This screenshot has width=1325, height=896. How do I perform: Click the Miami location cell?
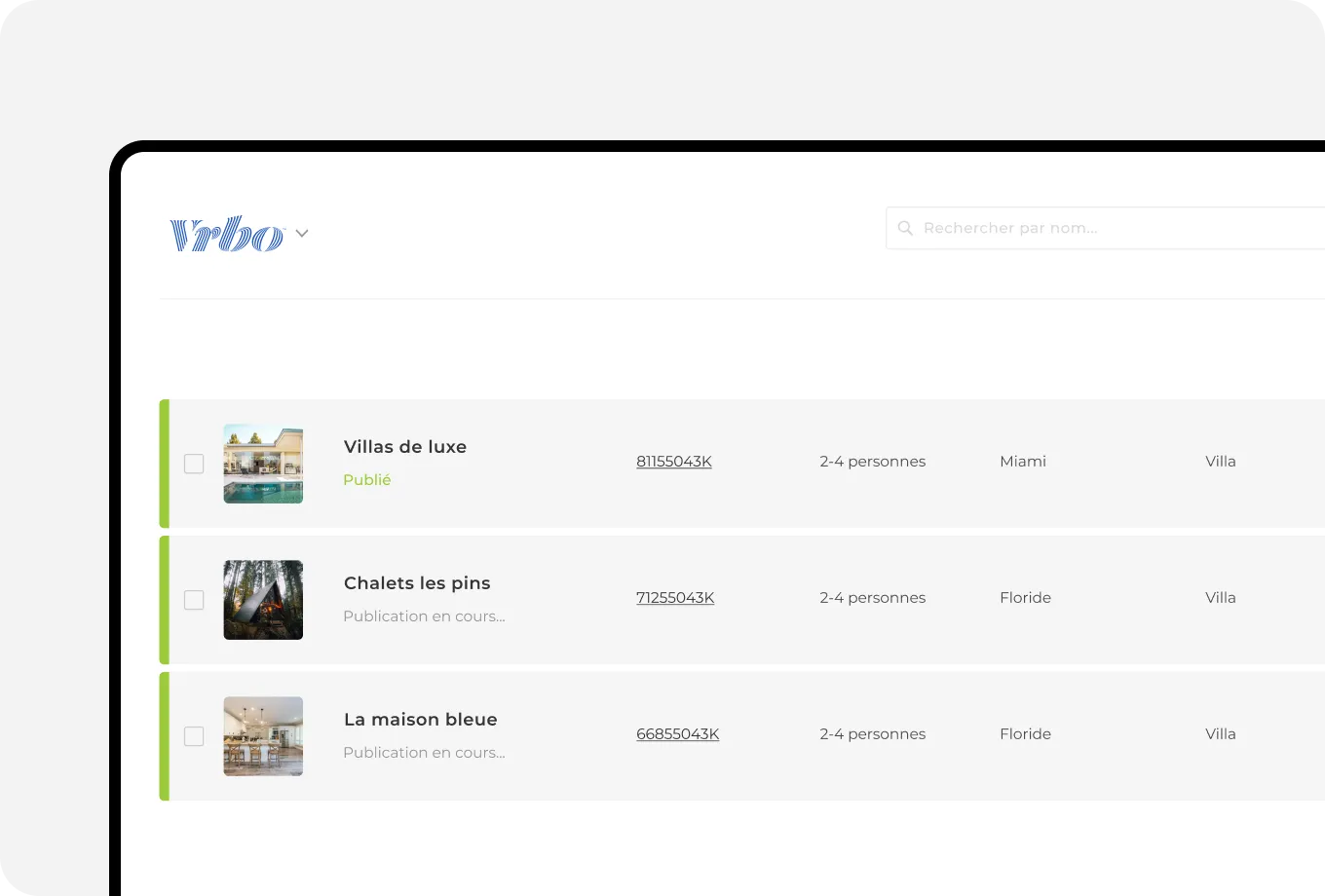point(1023,462)
